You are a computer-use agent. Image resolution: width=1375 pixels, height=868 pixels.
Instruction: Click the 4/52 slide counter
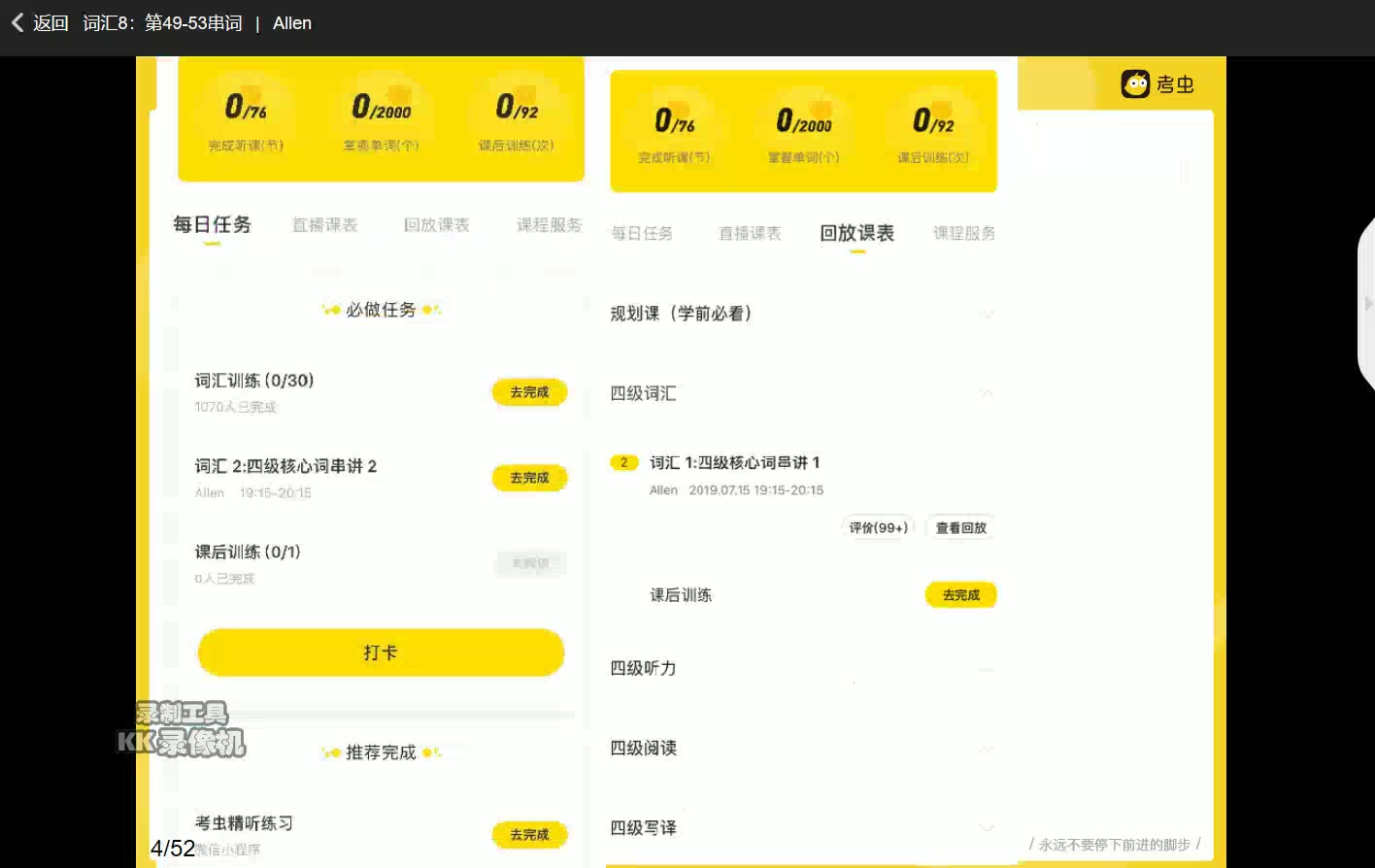click(173, 849)
